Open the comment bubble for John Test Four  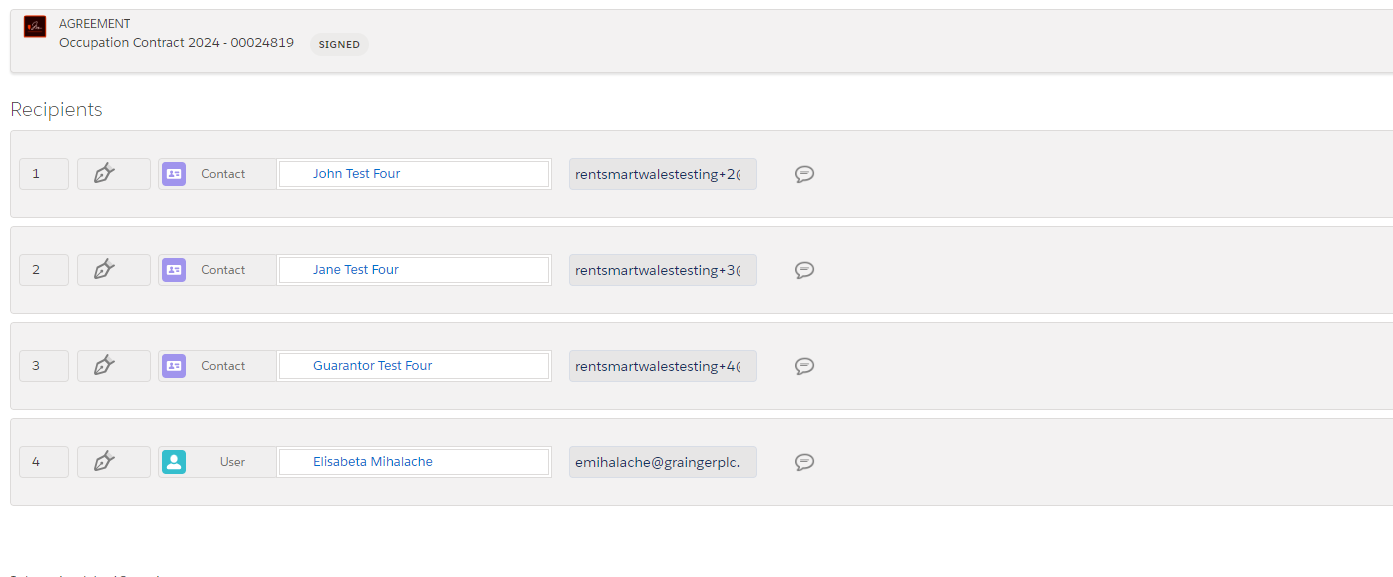[x=804, y=173]
